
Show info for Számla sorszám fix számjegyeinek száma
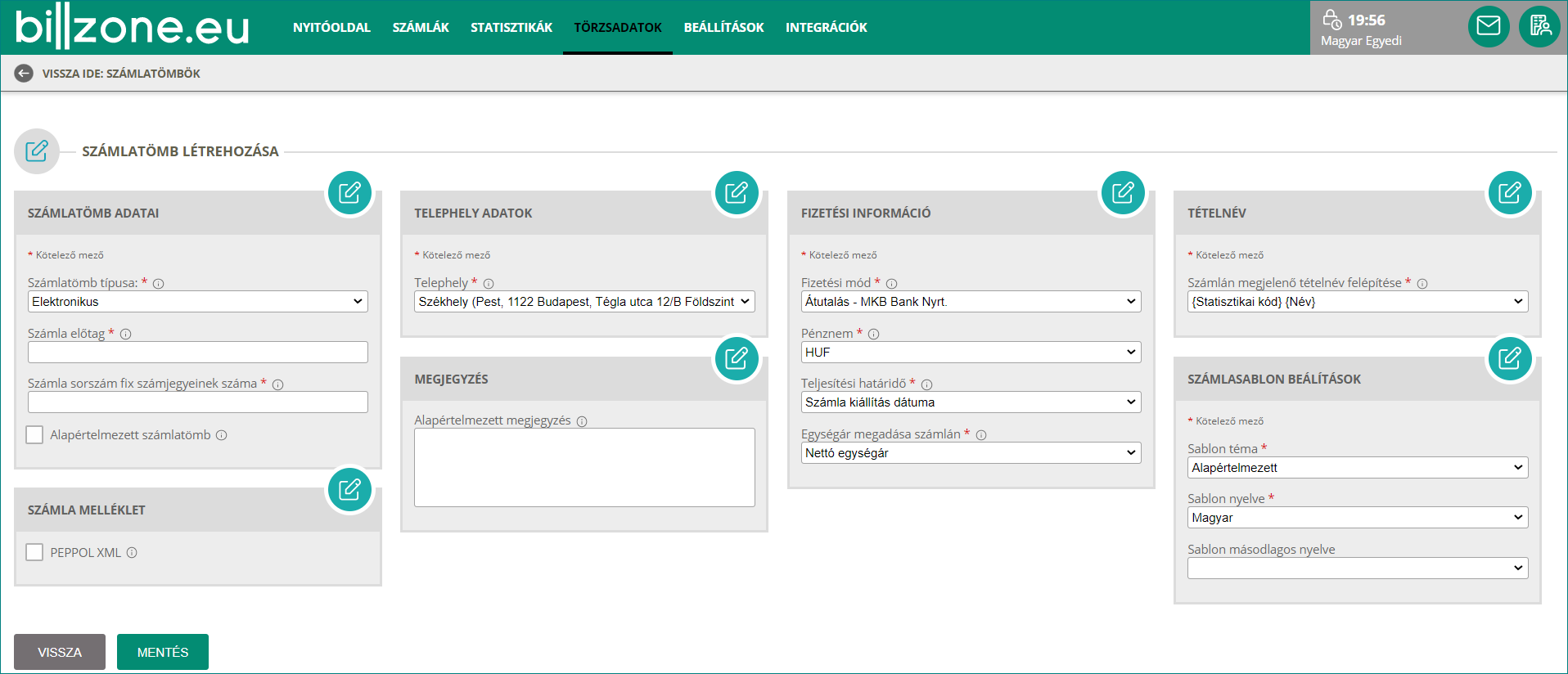click(278, 384)
